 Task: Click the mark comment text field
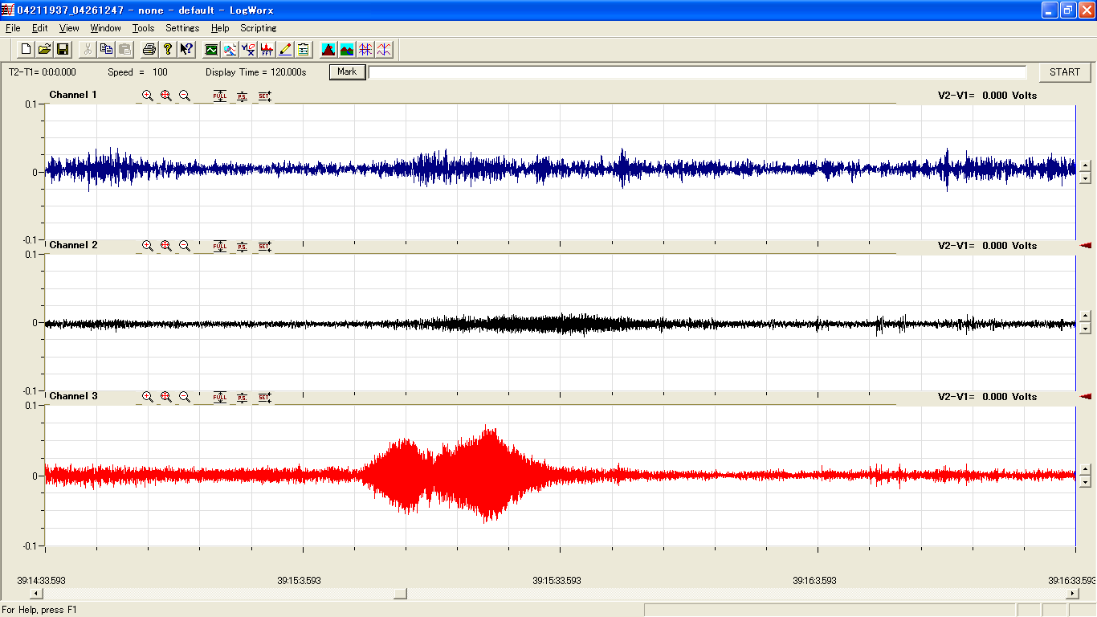click(x=697, y=72)
